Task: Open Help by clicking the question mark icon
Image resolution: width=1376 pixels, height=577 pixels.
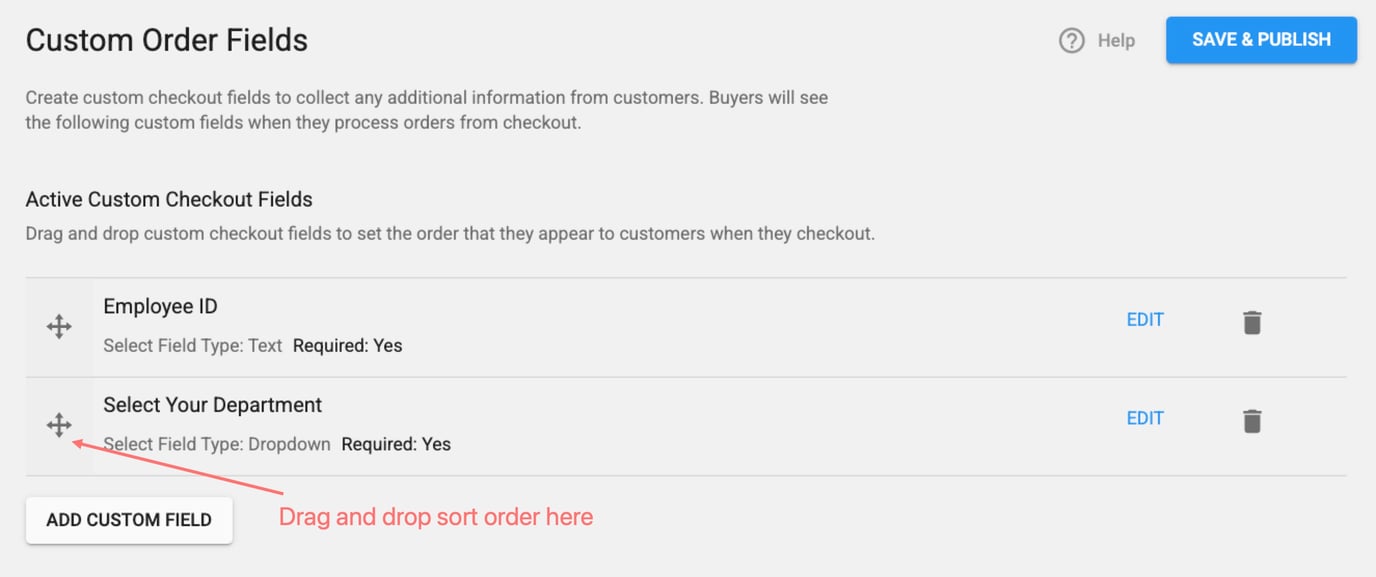Action: [x=1071, y=40]
